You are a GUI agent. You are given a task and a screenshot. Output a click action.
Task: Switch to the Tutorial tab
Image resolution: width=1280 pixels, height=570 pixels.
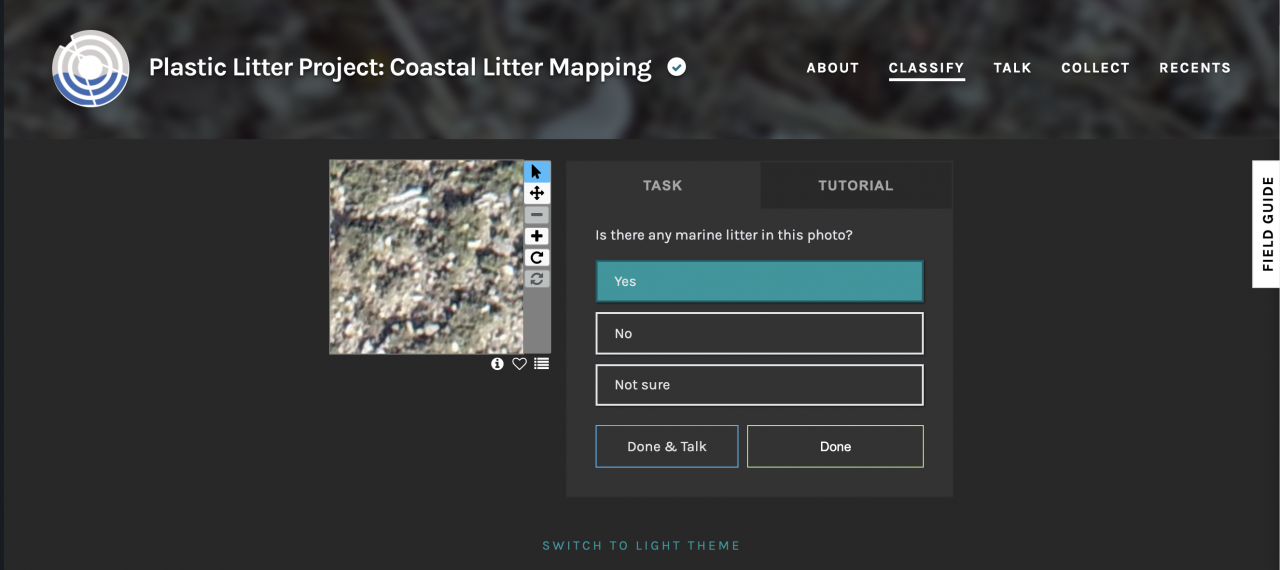855,185
